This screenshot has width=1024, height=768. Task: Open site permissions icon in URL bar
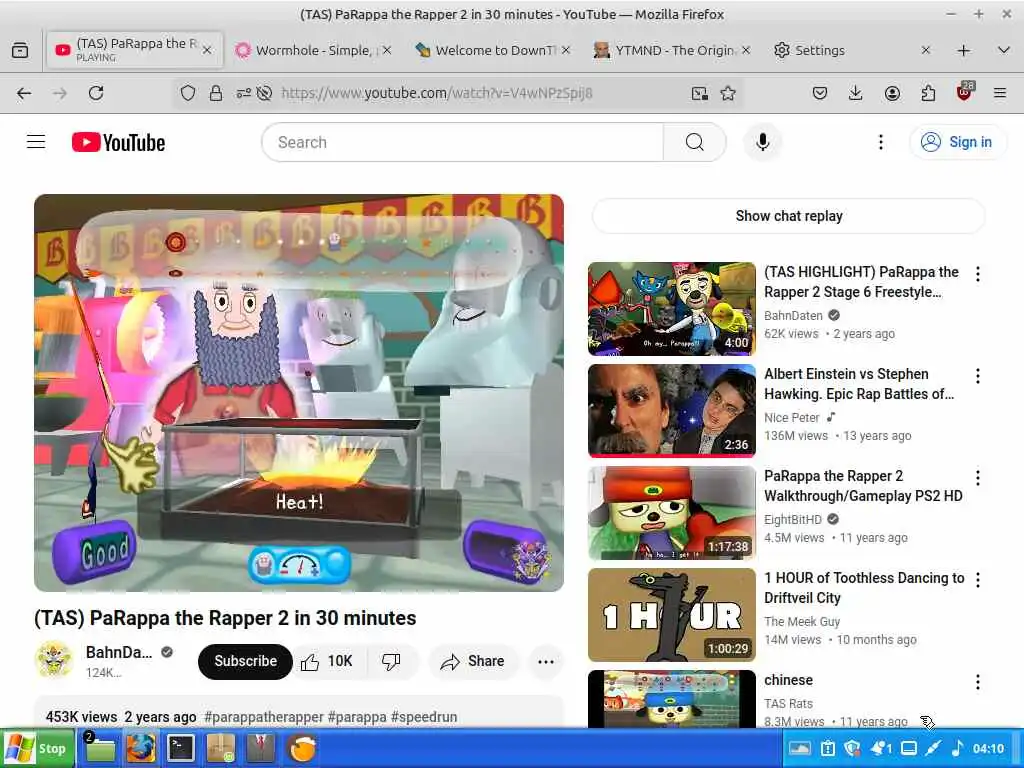click(244, 93)
